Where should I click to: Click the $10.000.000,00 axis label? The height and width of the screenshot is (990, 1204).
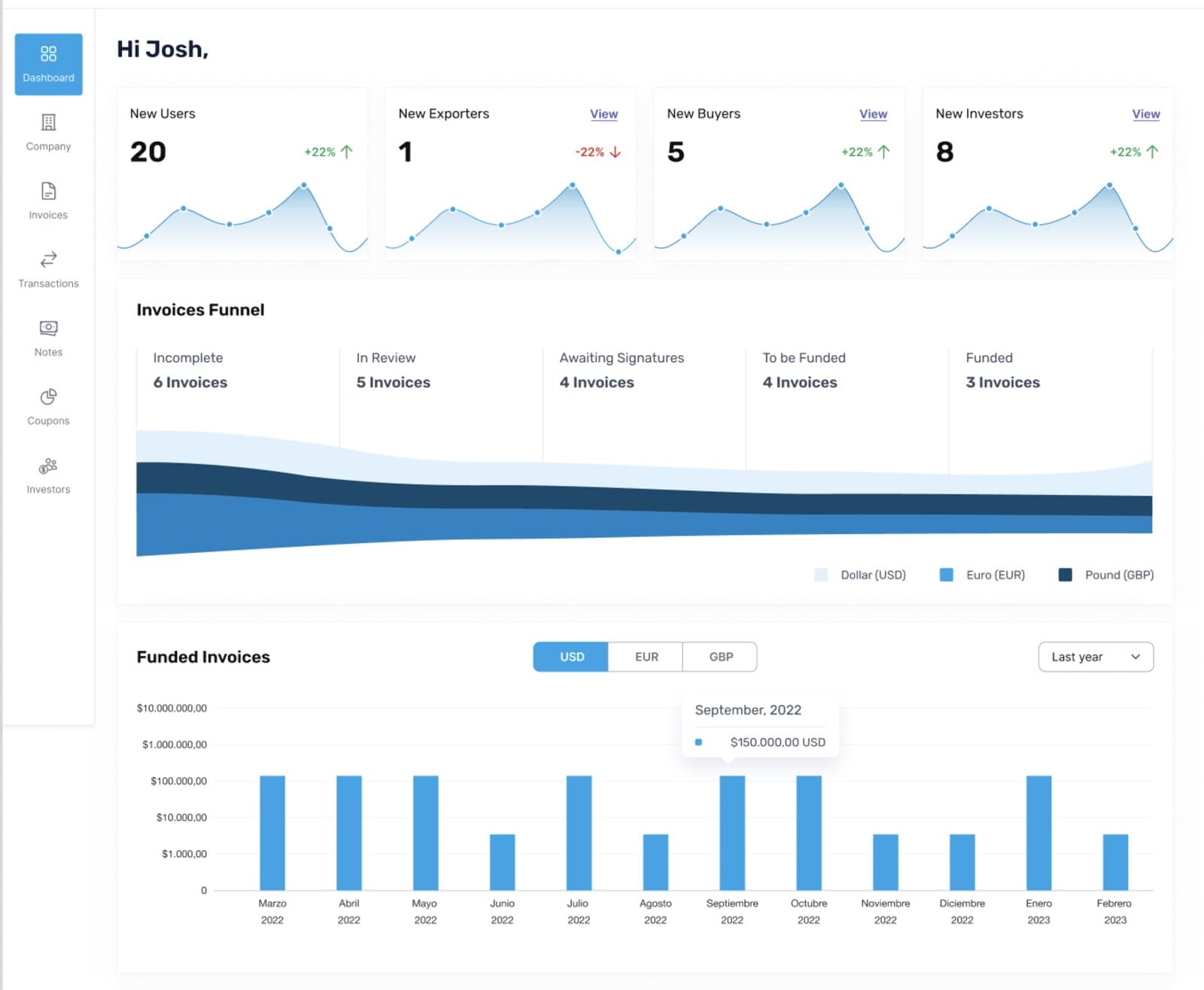(x=172, y=708)
